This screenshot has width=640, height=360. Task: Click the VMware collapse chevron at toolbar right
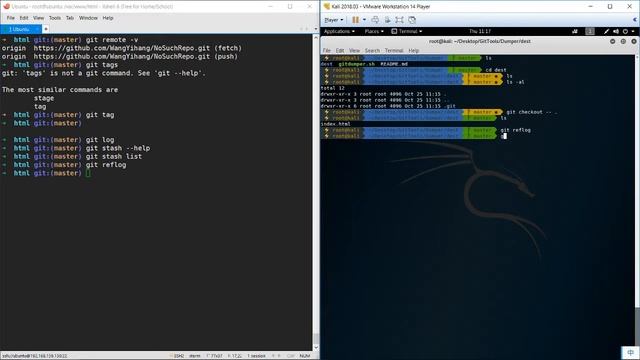[x=635, y=20]
